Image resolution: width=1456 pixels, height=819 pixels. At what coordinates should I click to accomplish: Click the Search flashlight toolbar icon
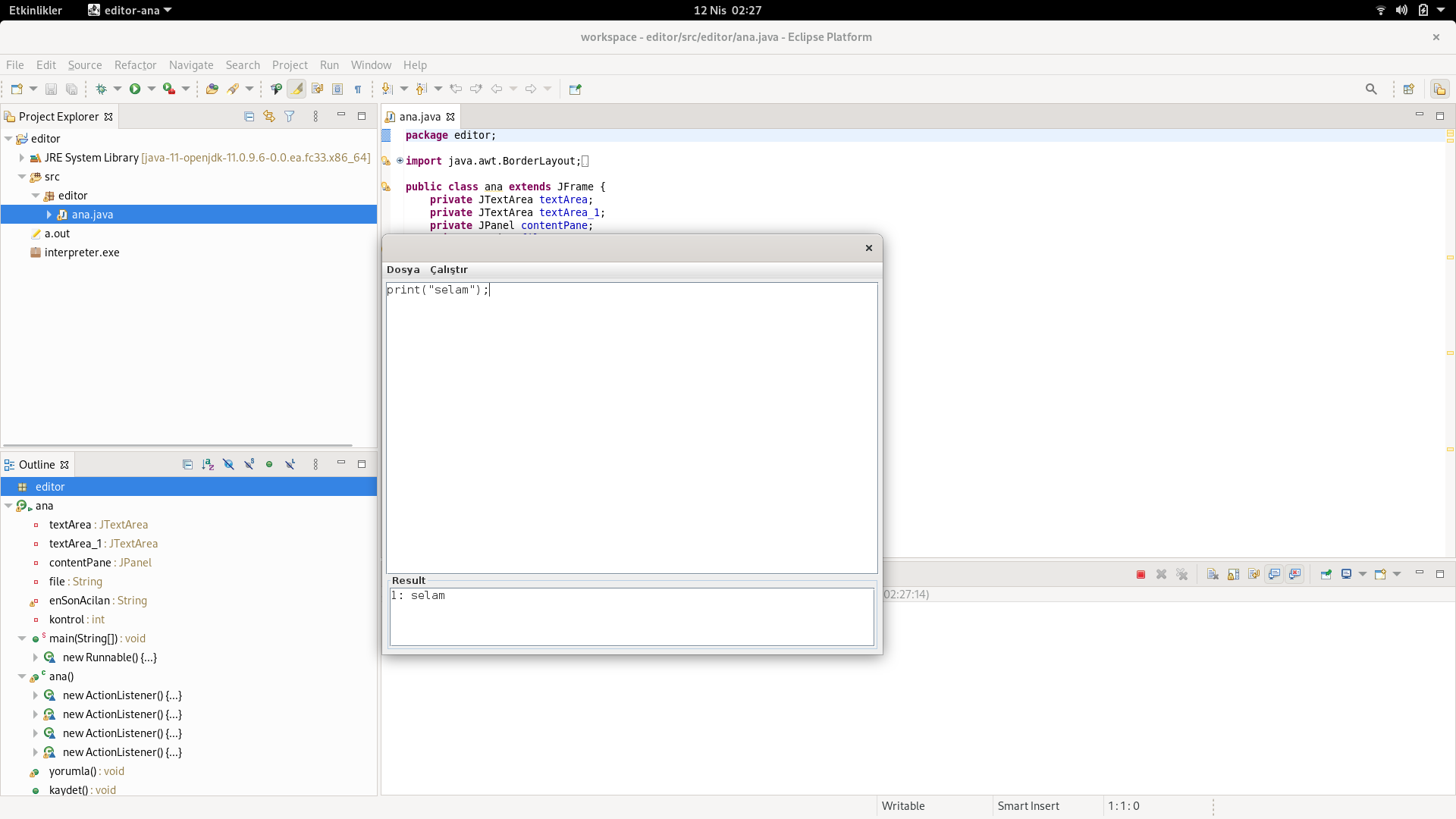coord(233,89)
